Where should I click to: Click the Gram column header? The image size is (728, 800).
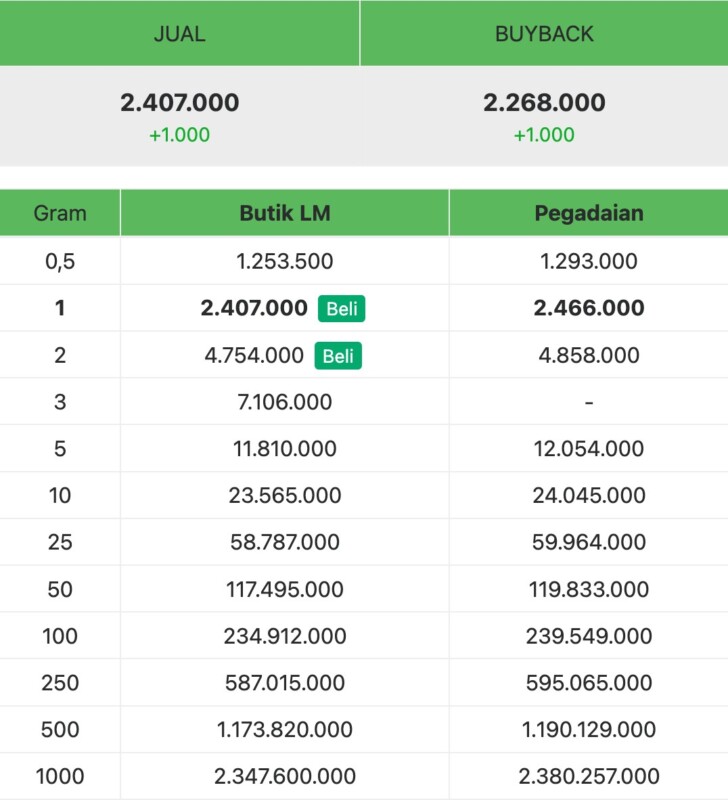60,213
